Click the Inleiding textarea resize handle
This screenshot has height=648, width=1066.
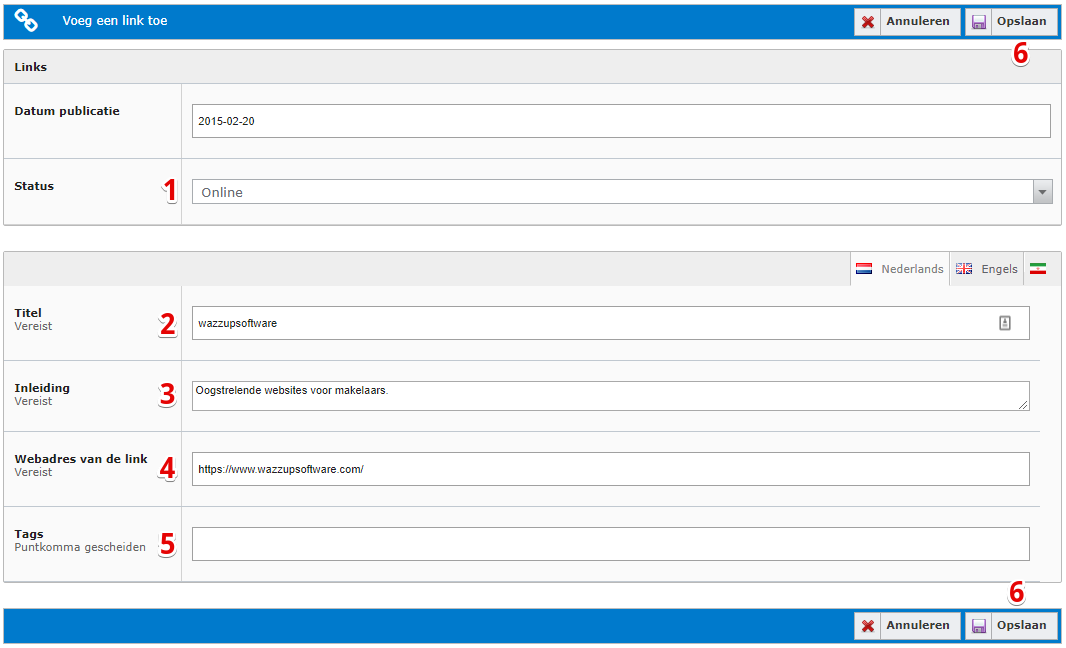1023,405
